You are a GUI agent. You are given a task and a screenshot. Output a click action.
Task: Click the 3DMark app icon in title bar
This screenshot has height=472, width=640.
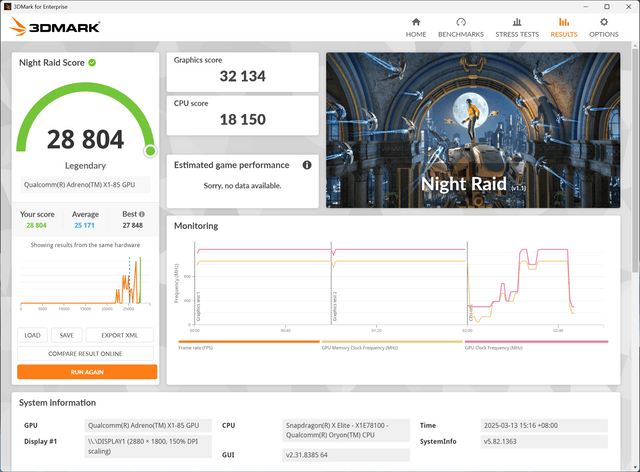click(7, 7)
